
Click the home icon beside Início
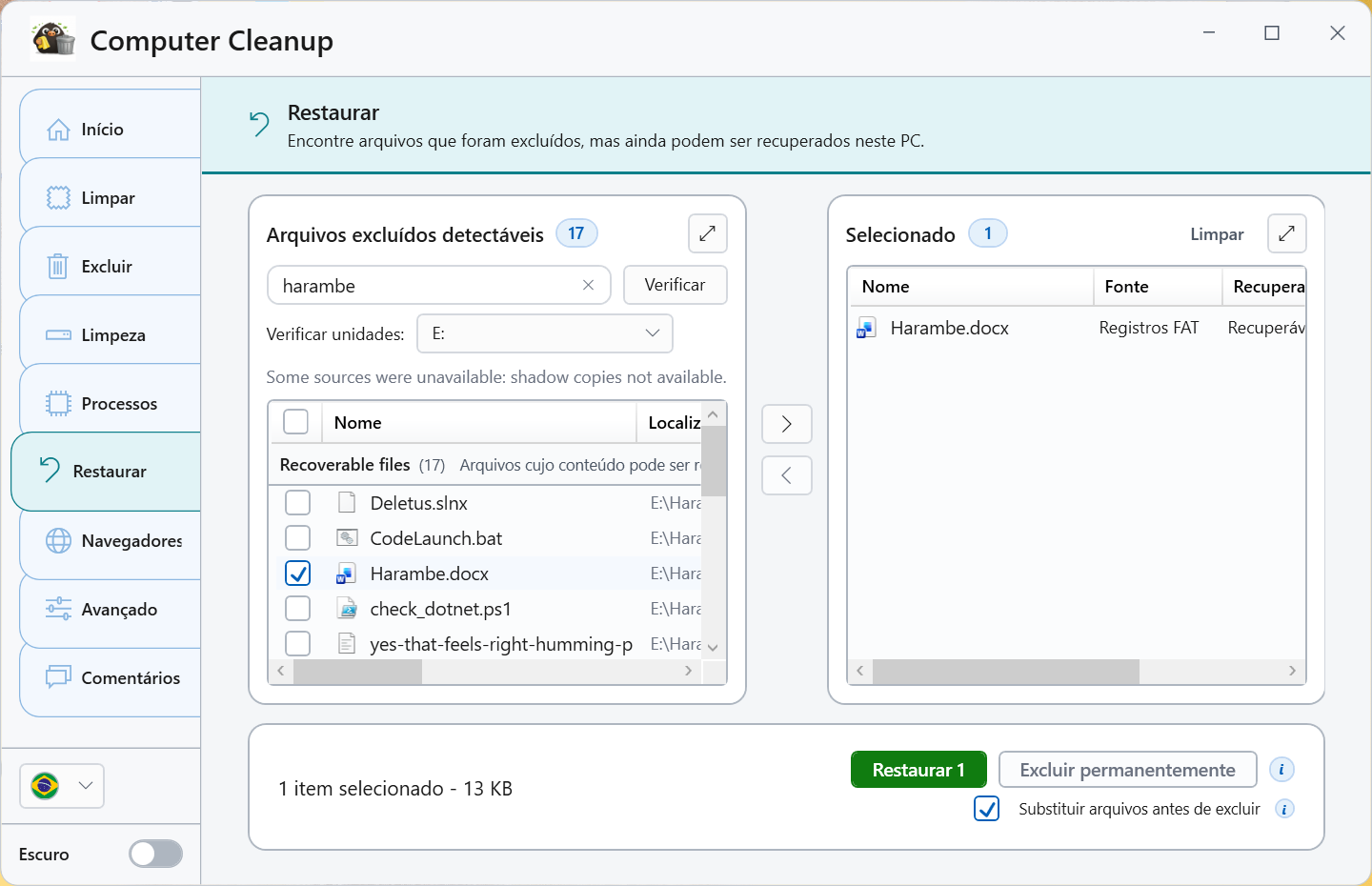tap(58, 130)
